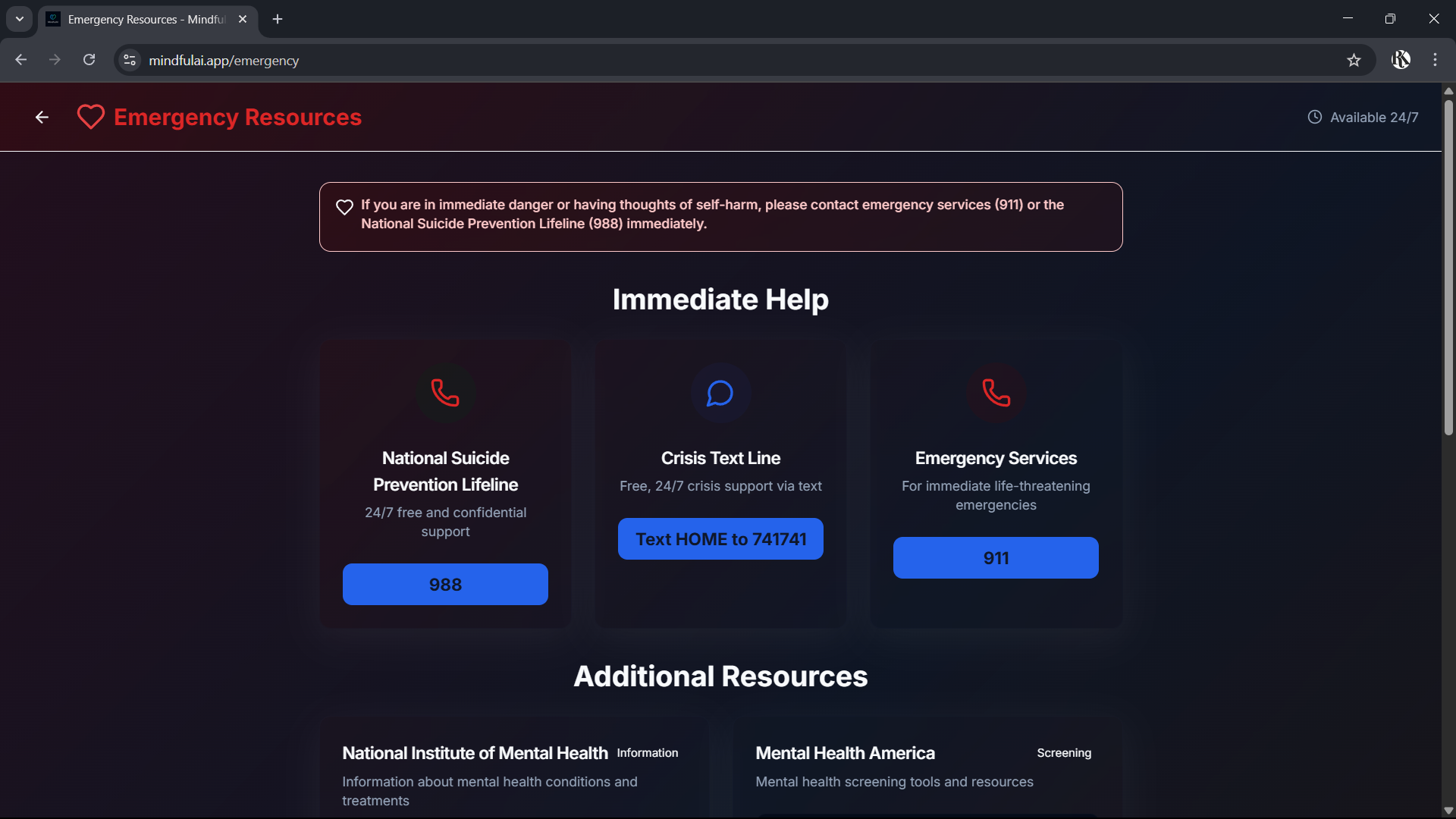
Task: Close the Emergency Resources tab
Action: tap(243, 20)
